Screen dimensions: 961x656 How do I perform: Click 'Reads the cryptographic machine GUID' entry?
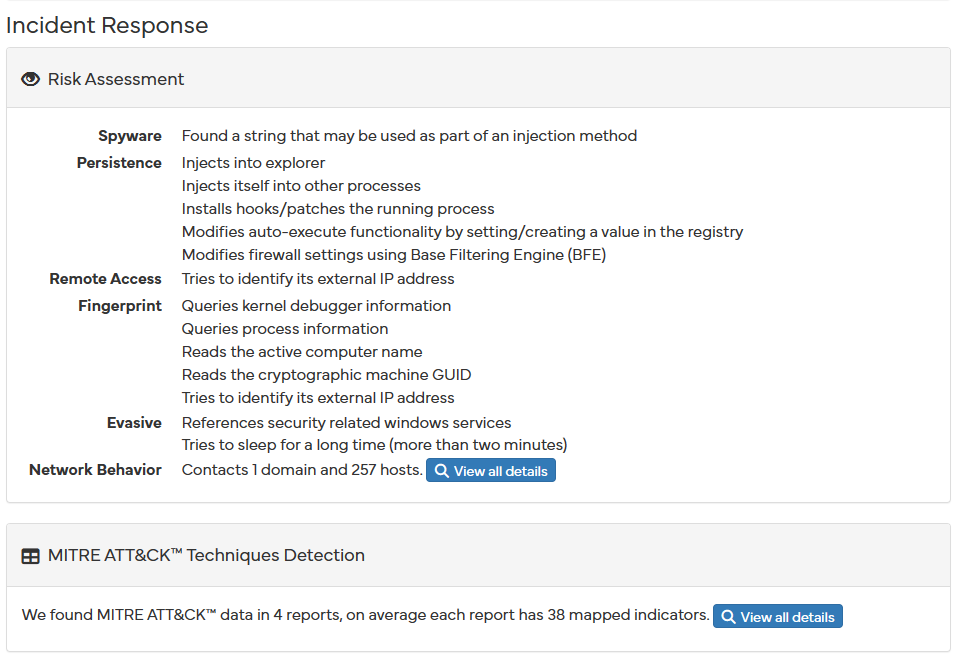coord(327,375)
